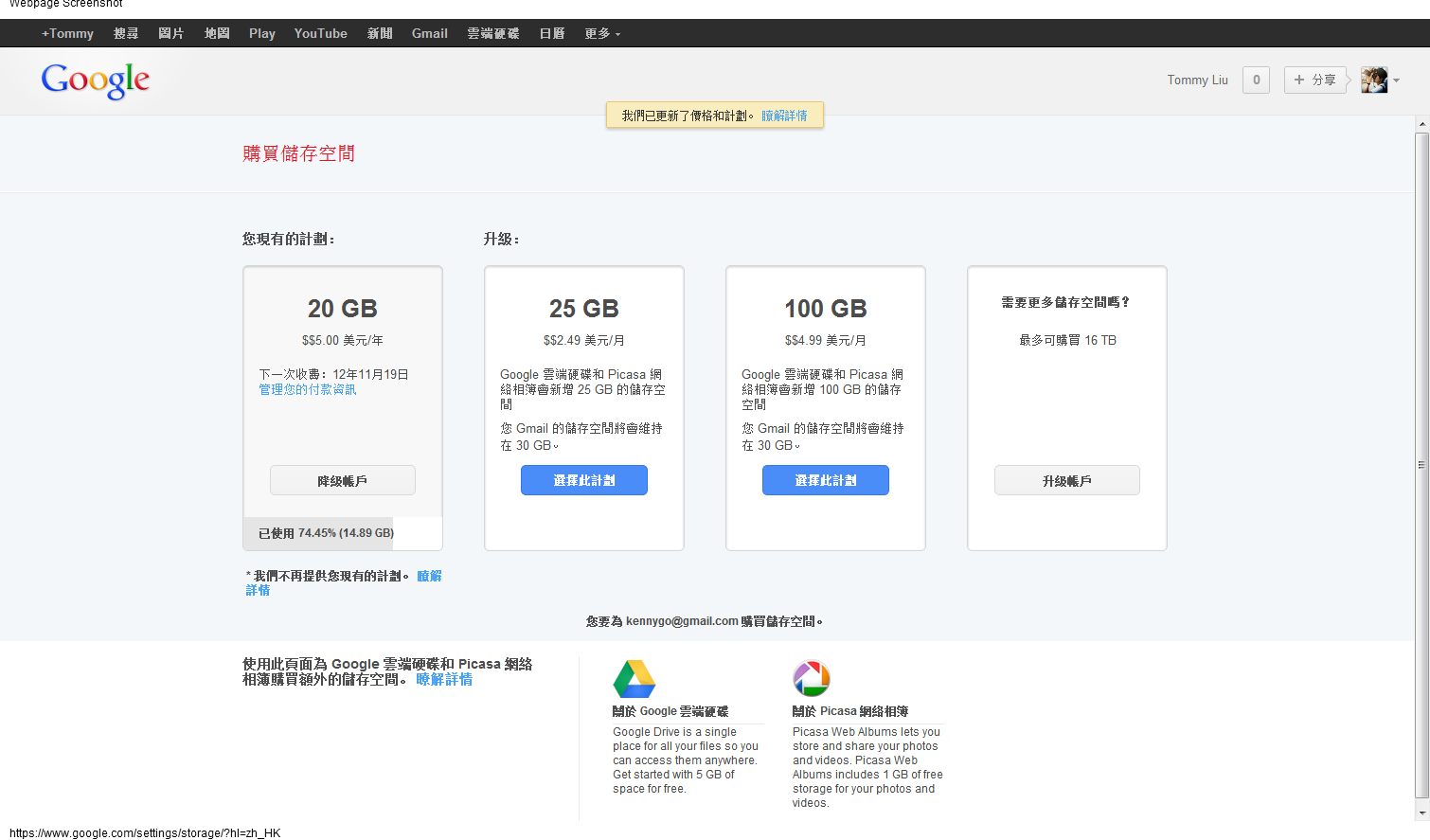
Task: Go to 搜尋 in the top bar
Action: [126, 33]
